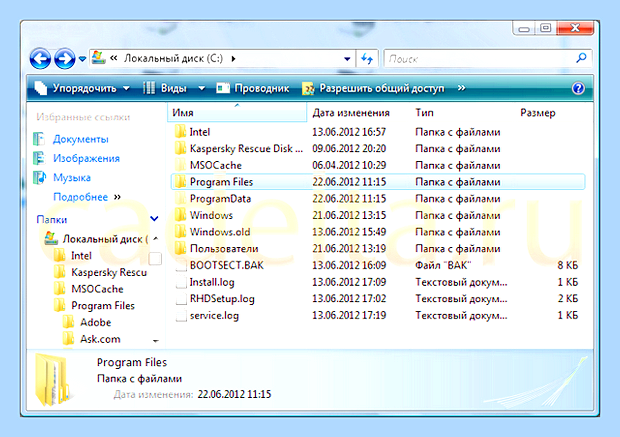Select the Windows.old name text

click(x=220, y=232)
